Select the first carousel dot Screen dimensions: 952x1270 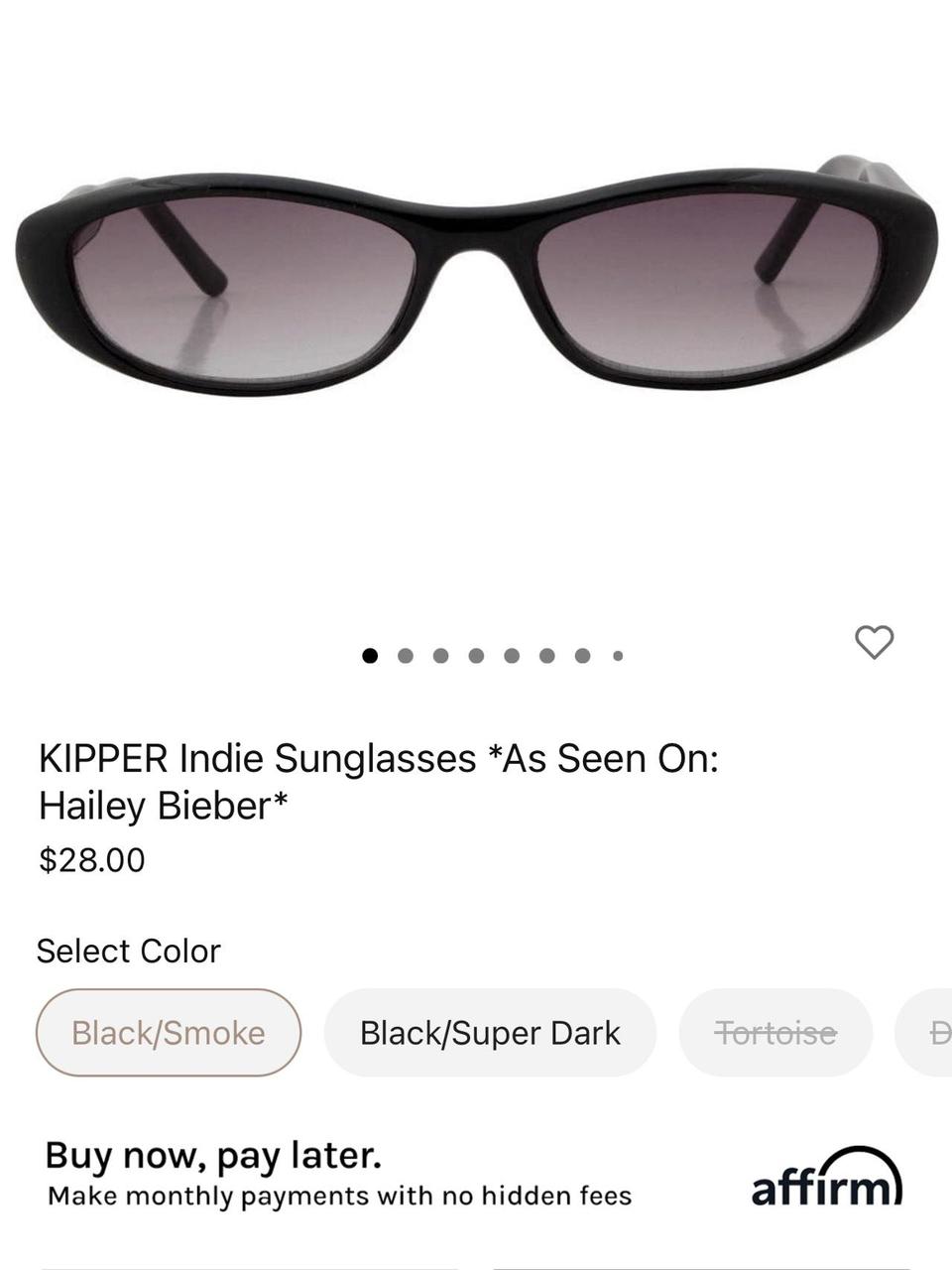coord(371,654)
